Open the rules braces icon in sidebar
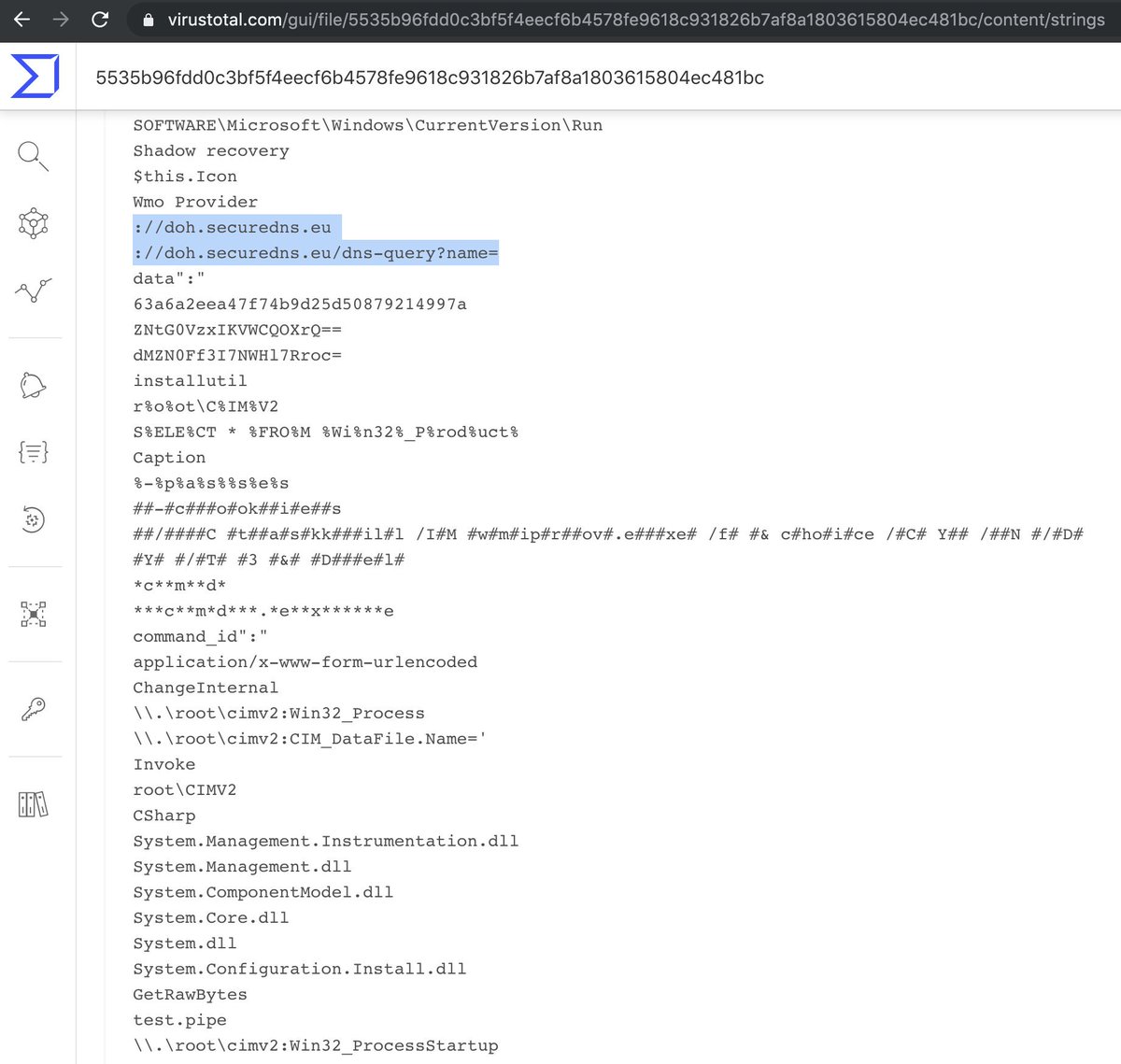Screen dimensions: 1121x1064 pos(34,452)
